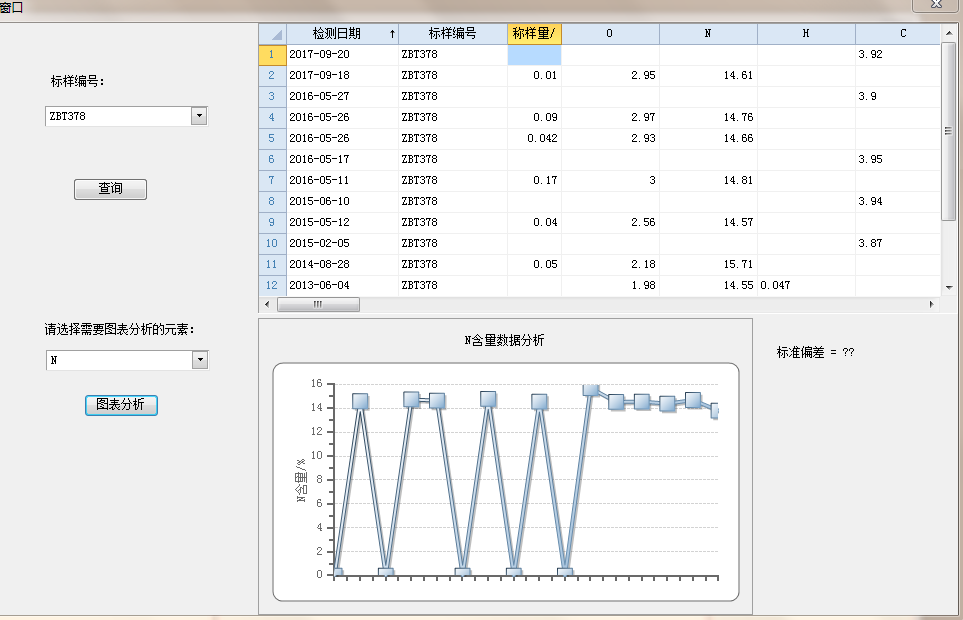This screenshot has width=963, height=620.
Task: Click the O value 2.95 cell
Action: pyautogui.click(x=610, y=76)
